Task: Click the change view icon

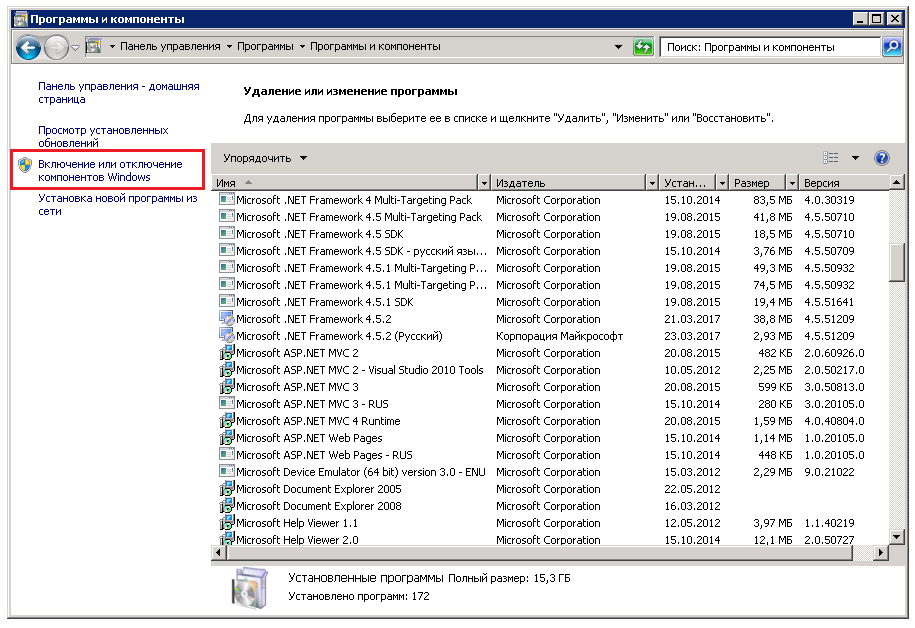Action: click(x=830, y=158)
